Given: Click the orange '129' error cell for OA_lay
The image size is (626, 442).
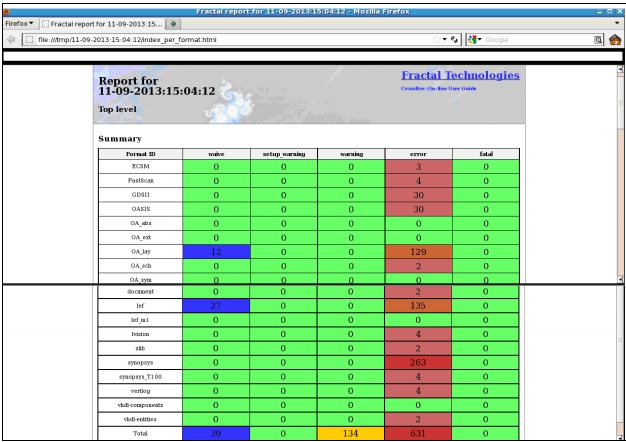Looking at the screenshot, I should tap(418, 252).
